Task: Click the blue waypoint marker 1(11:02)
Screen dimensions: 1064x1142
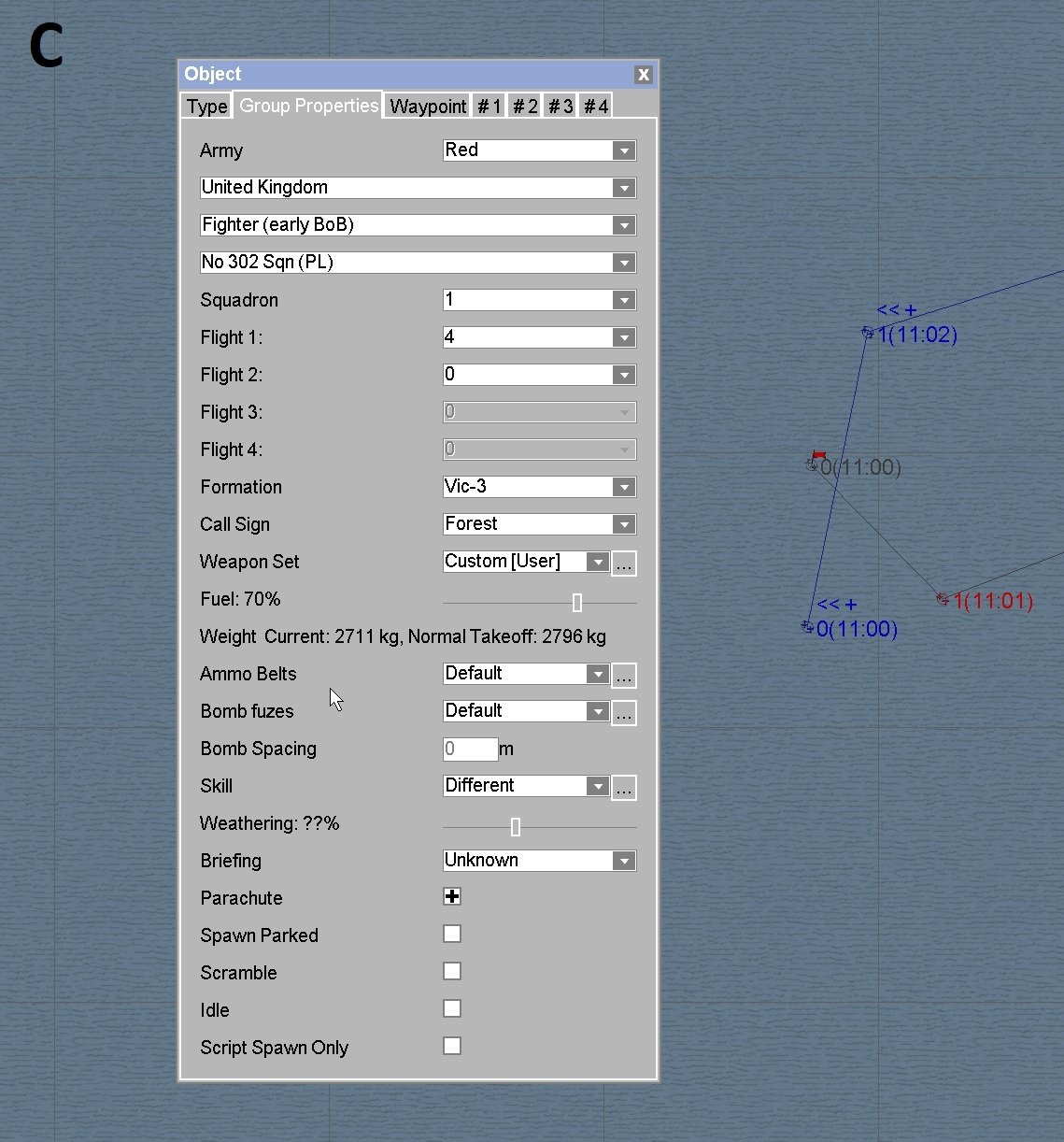Action: coord(868,333)
